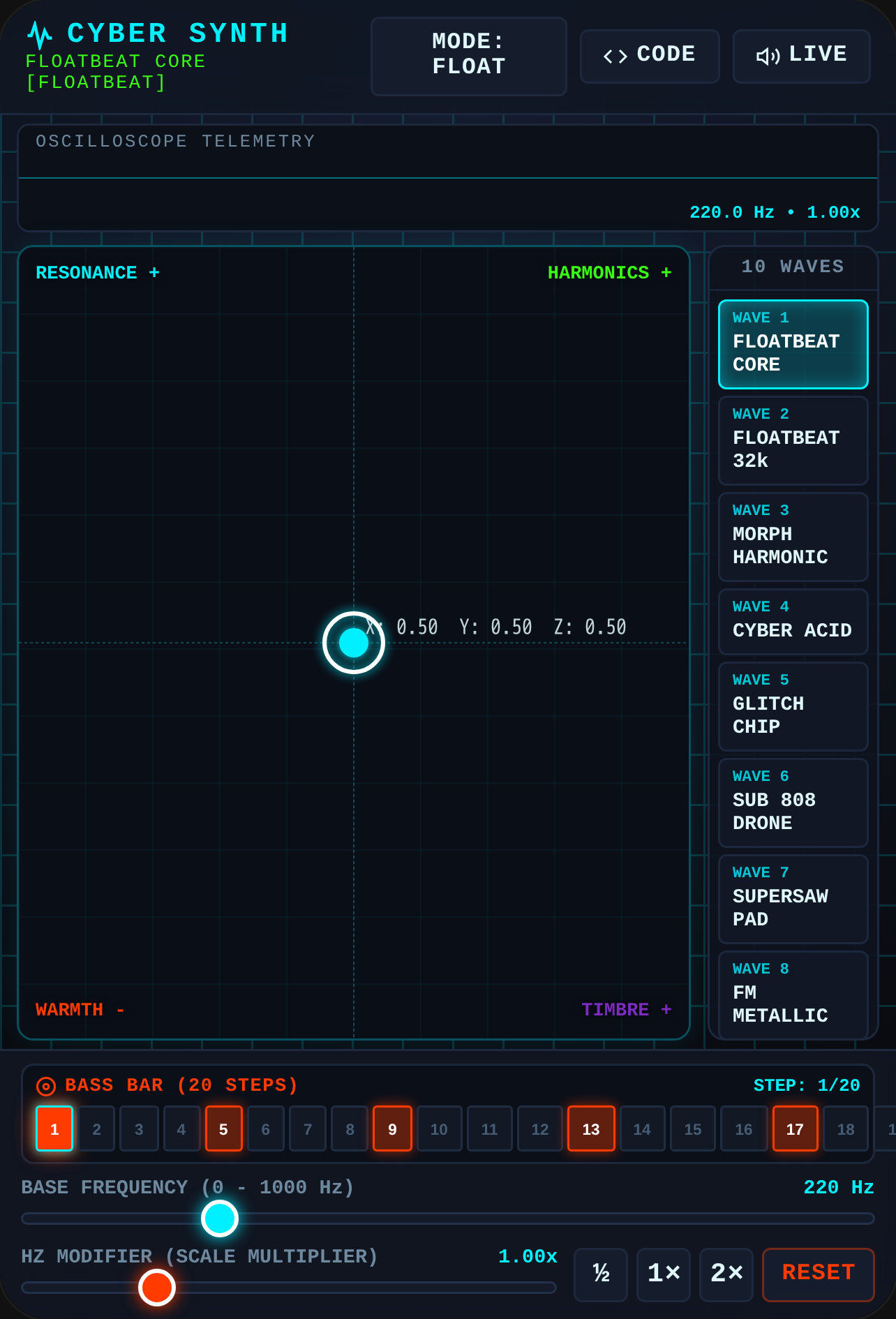The image size is (896, 1319).
Task: Toggle bass step 18
Action: pos(846,1128)
